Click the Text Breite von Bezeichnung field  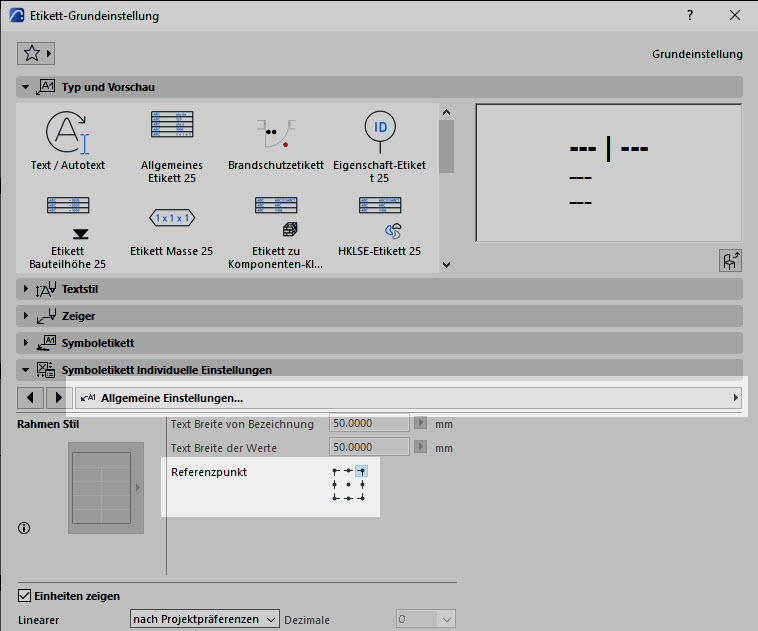pyautogui.click(x=369, y=423)
